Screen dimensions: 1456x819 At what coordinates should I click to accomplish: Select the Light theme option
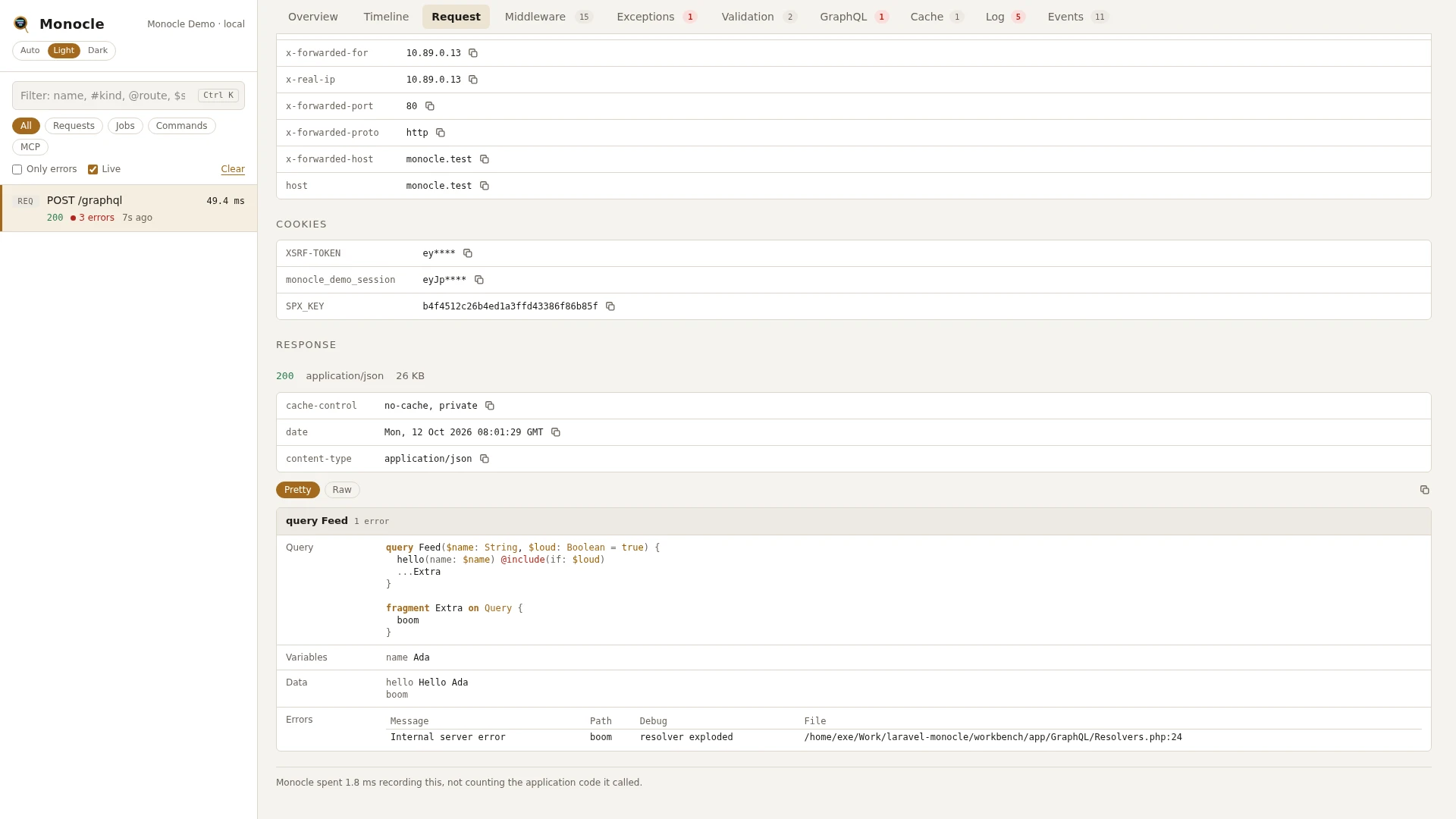click(64, 51)
